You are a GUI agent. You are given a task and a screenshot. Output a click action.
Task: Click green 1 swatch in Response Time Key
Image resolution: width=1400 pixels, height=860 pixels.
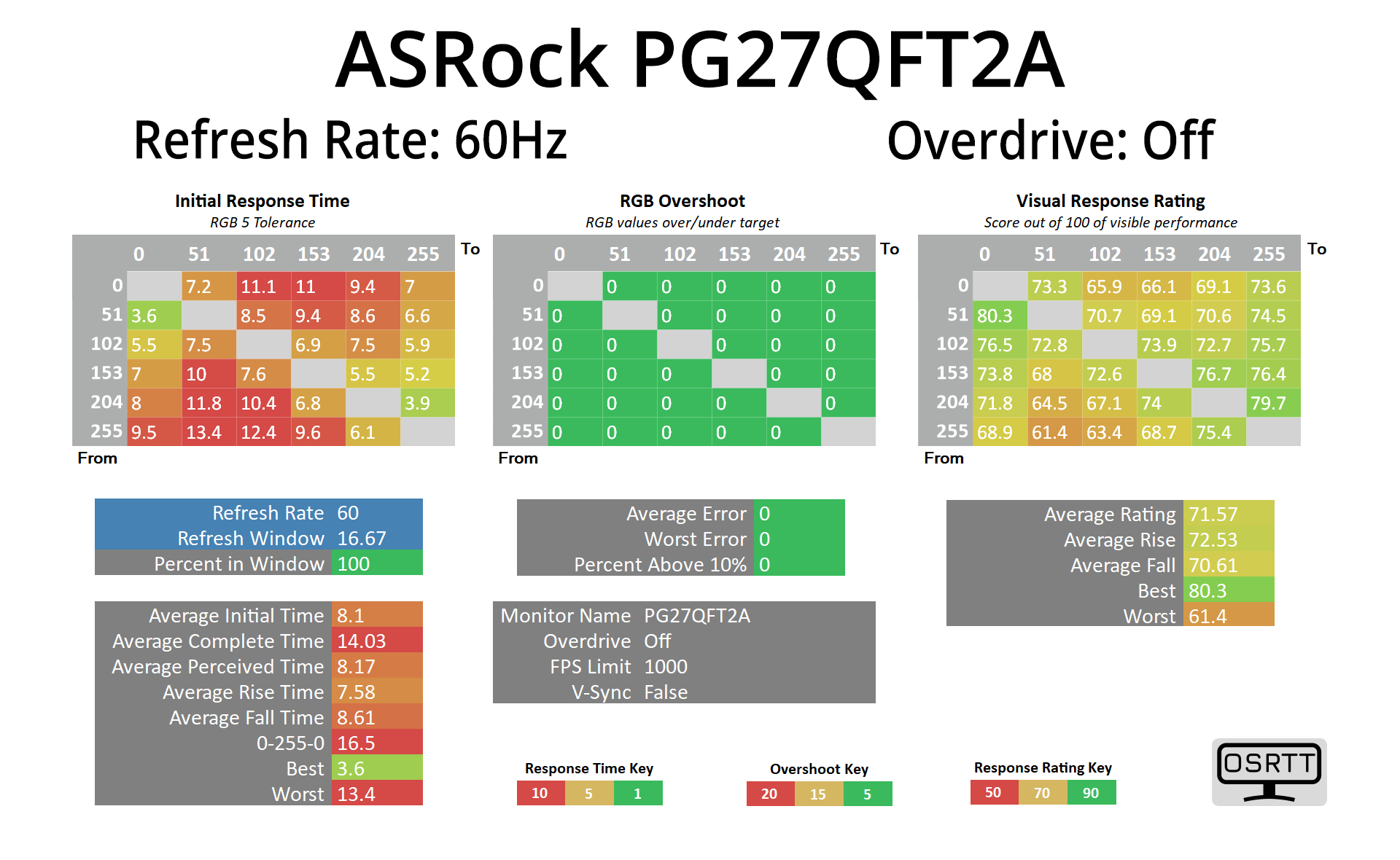(638, 793)
